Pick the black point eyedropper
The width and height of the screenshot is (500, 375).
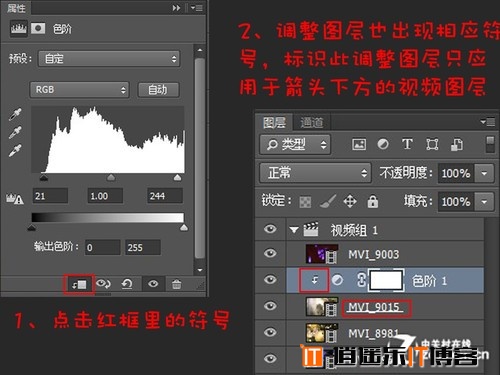[15, 114]
